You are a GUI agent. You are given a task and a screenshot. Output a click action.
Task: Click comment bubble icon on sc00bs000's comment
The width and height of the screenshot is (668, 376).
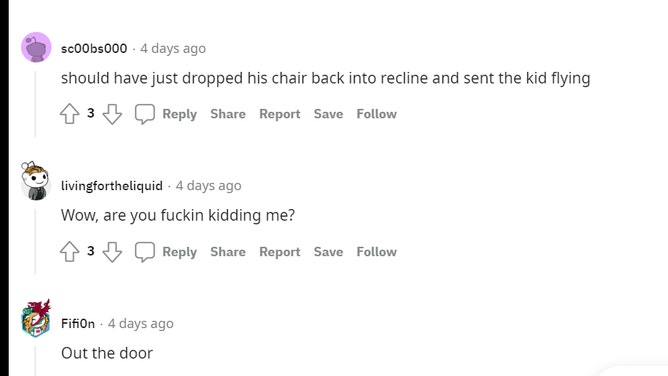click(145, 114)
